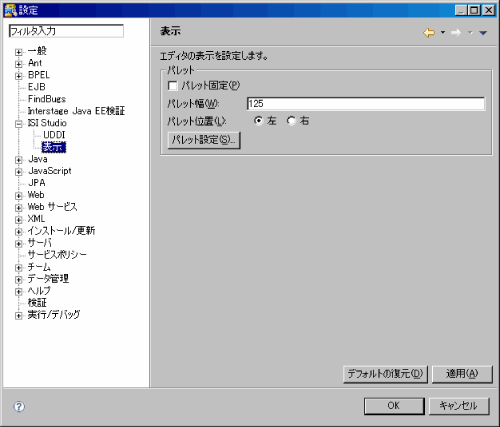Click デフォルトの復元(D) button
Screen dimensions: 500x427
point(385,374)
